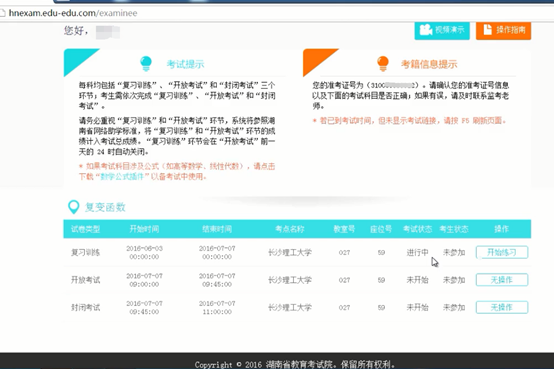
Task: Click the 考点名称 column header
Action: pyautogui.click(x=290, y=229)
